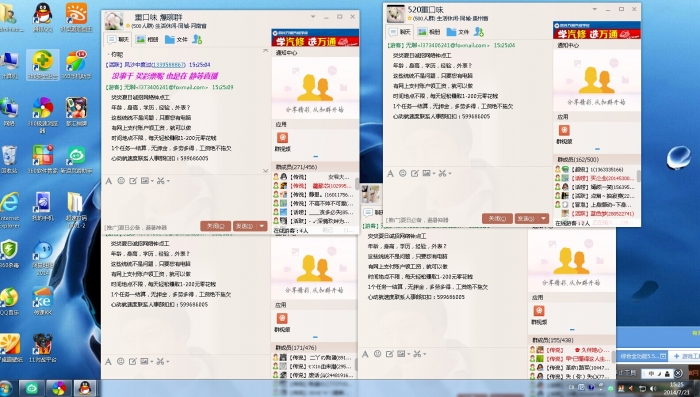Switch to 文件 tab in 520重口味
Viewport: 700px width, 397px height.
pos(458,32)
